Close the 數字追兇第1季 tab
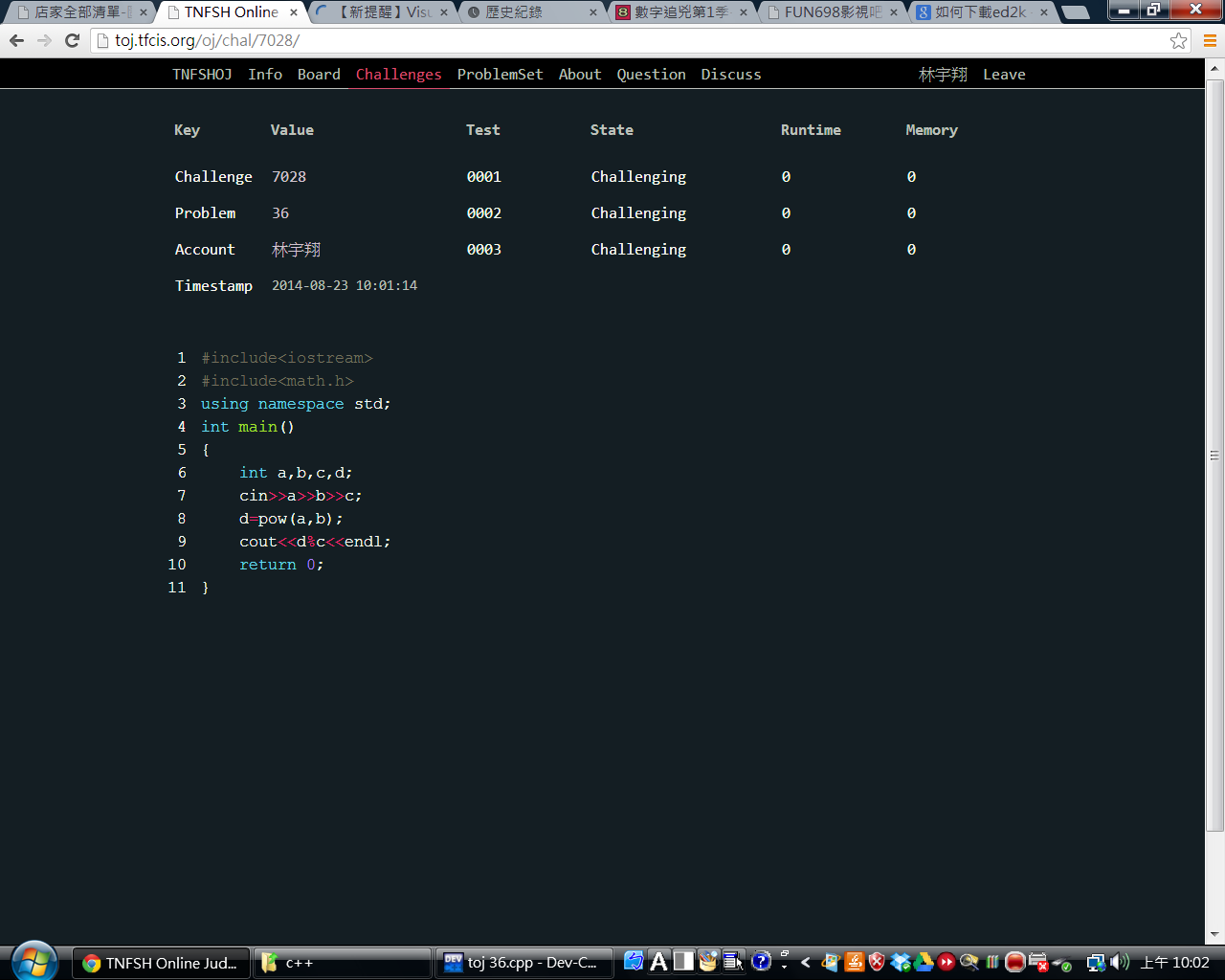1225x980 pixels. click(744, 12)
